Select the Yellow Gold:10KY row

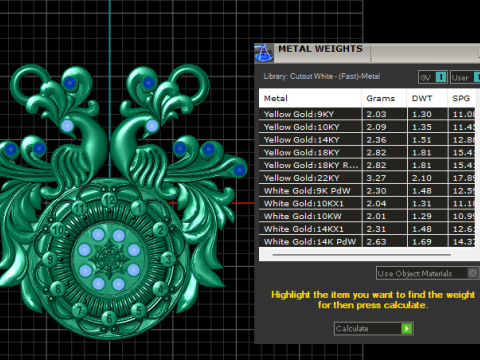pos(367,127)
